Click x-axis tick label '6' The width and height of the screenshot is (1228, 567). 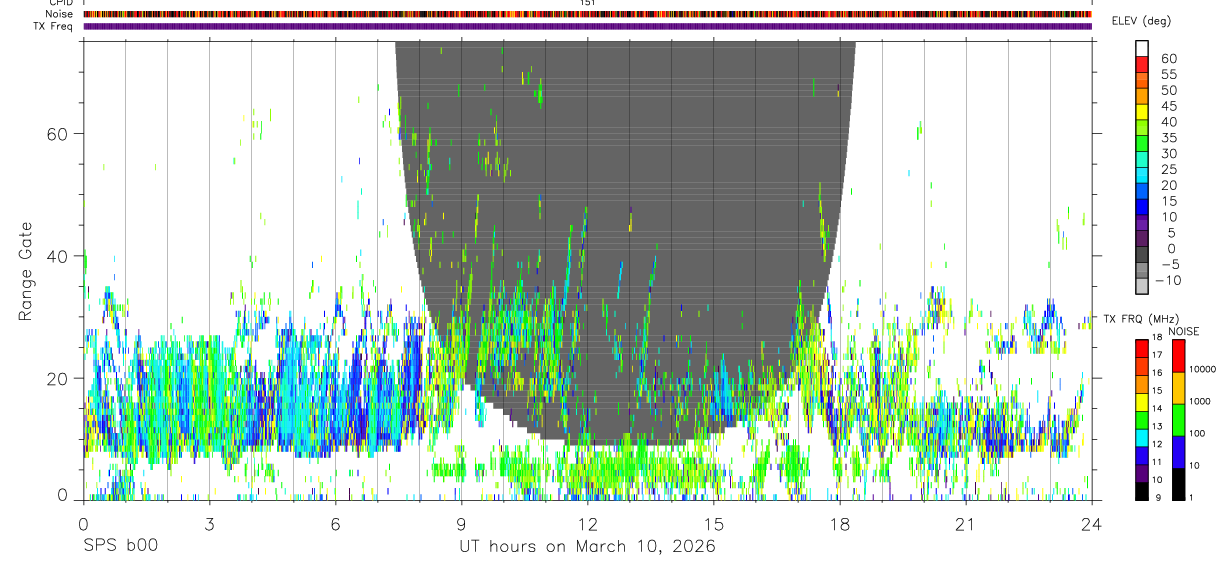tap(336, 523)
